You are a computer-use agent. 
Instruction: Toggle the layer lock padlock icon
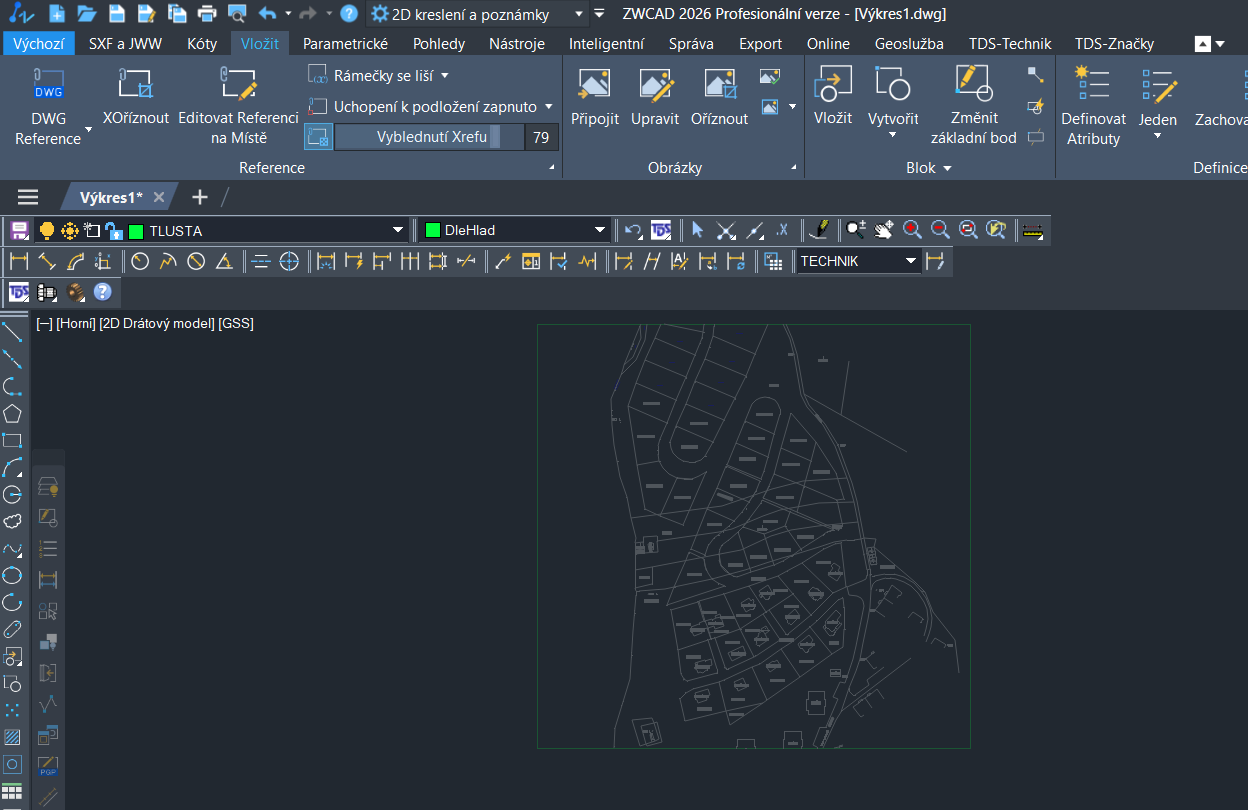pyautogui.click(x=113, y=231)
